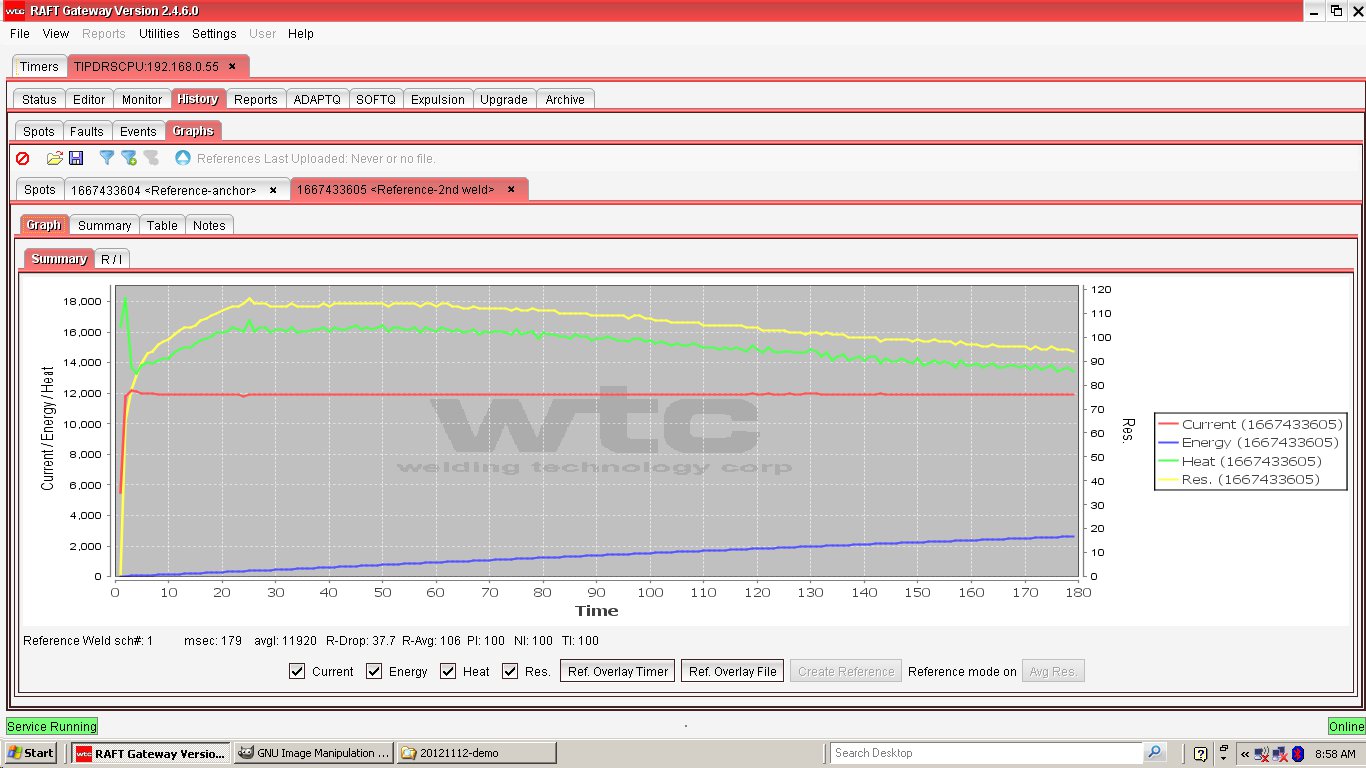Select Spots tab under History
This screenshot has height=768, width=1366.
[x=39, y=131]
